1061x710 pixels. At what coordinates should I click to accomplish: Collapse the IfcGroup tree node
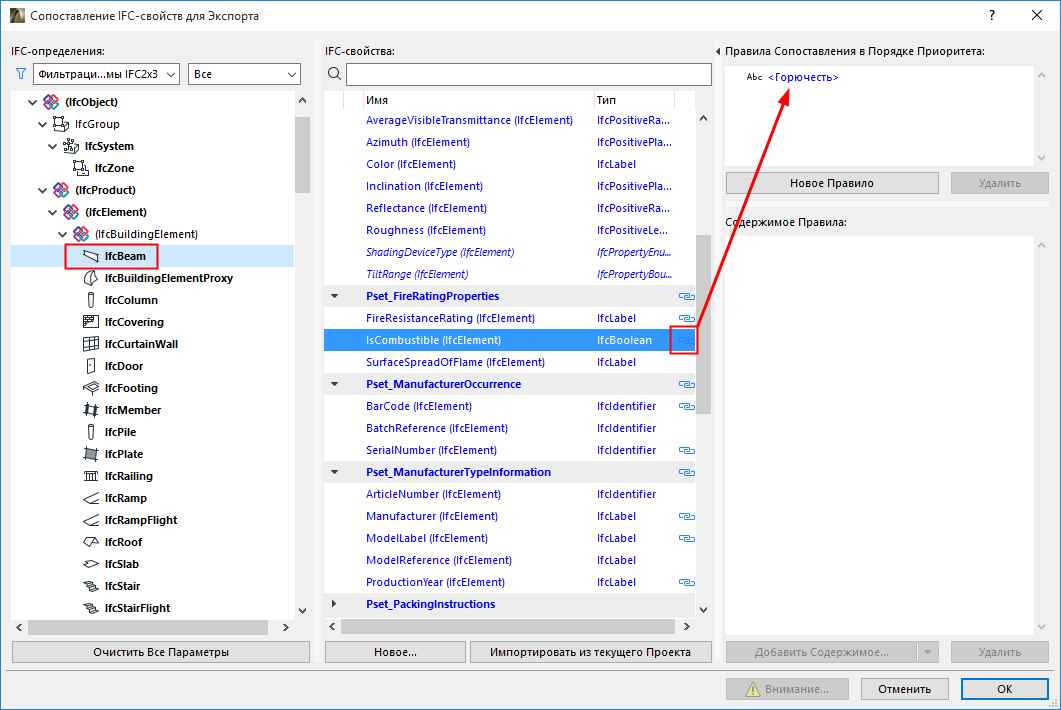42,124
